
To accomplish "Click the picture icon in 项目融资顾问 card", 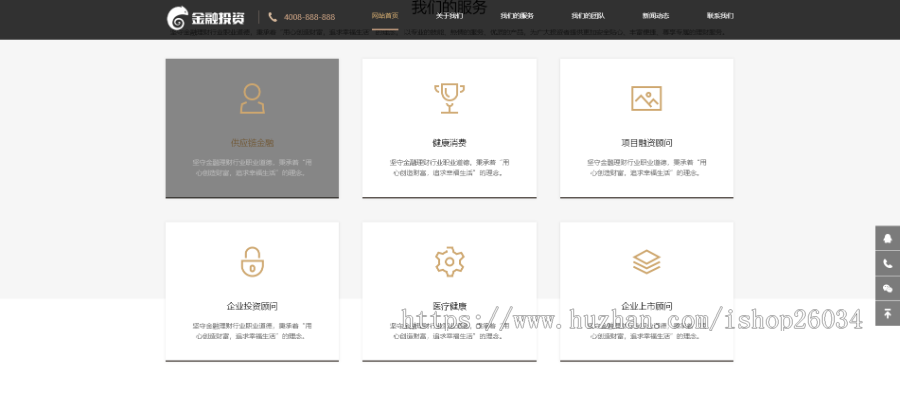I will [646, 99].
